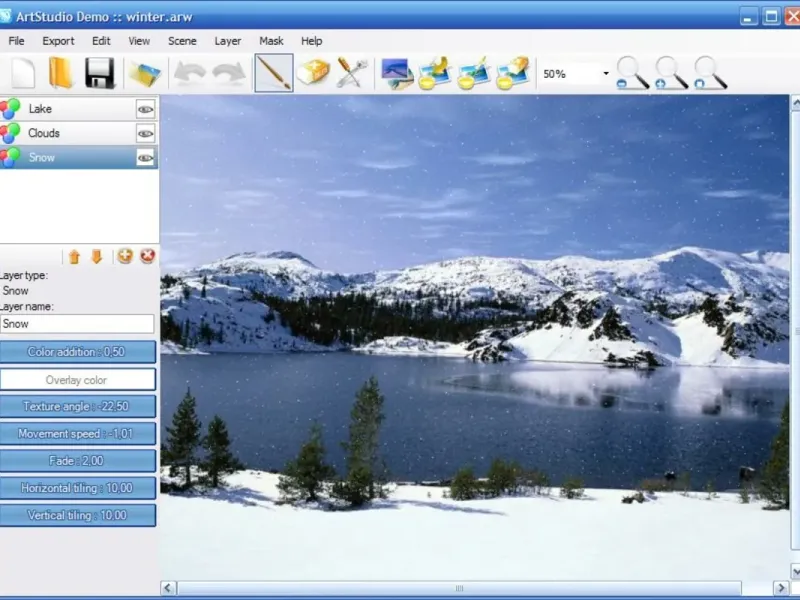Move the layer up with the orange arrow

pos(74,256)
